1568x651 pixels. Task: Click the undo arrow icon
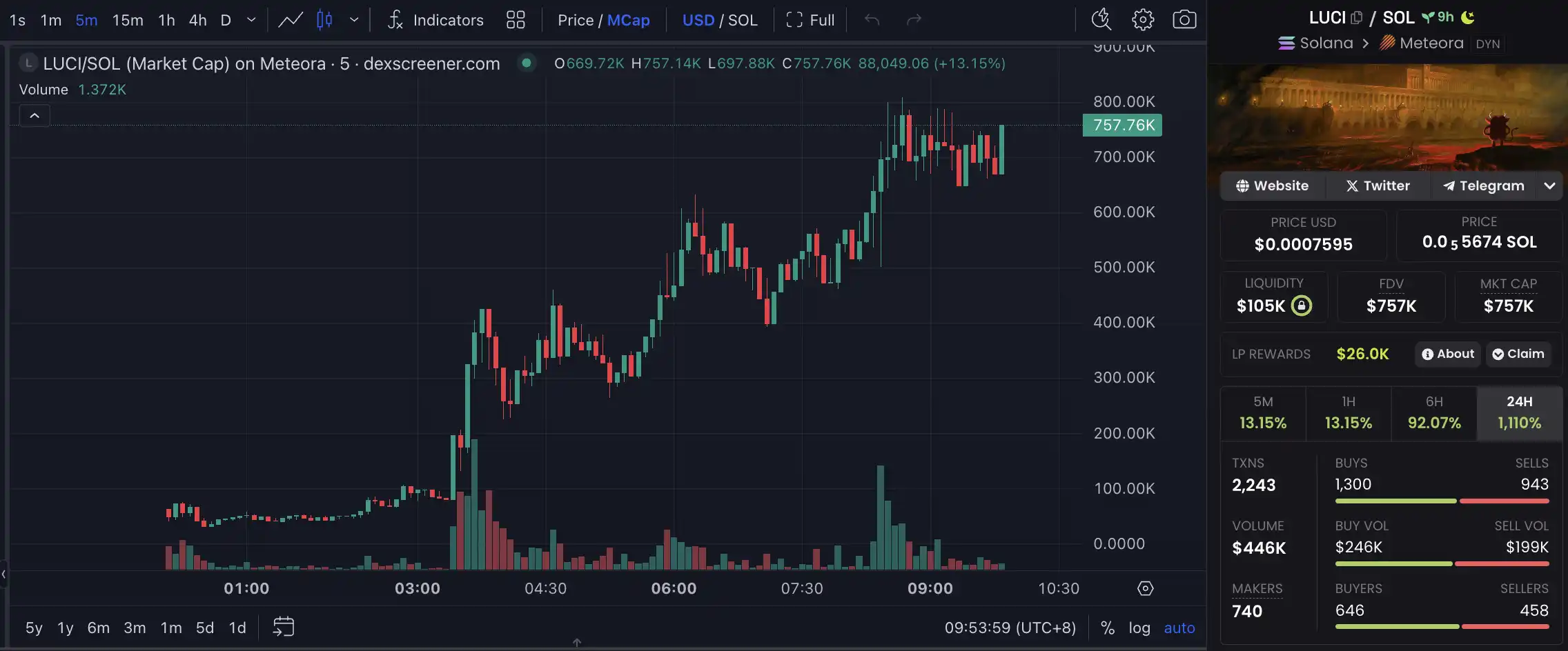(872, 20)
